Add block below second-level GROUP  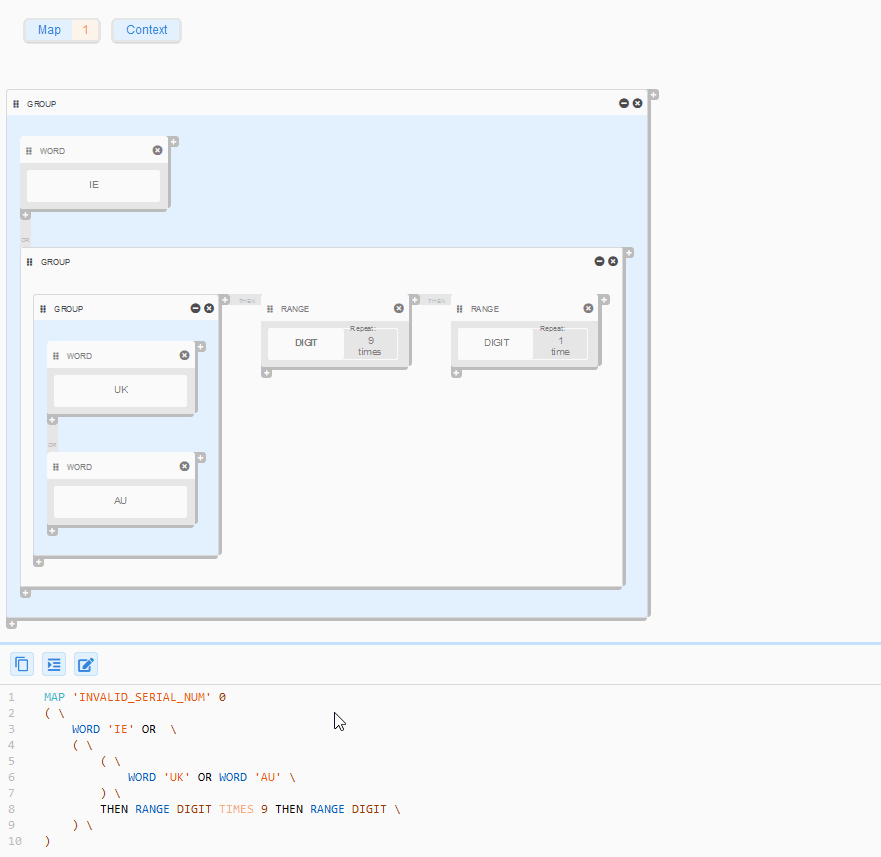(25, 592)
